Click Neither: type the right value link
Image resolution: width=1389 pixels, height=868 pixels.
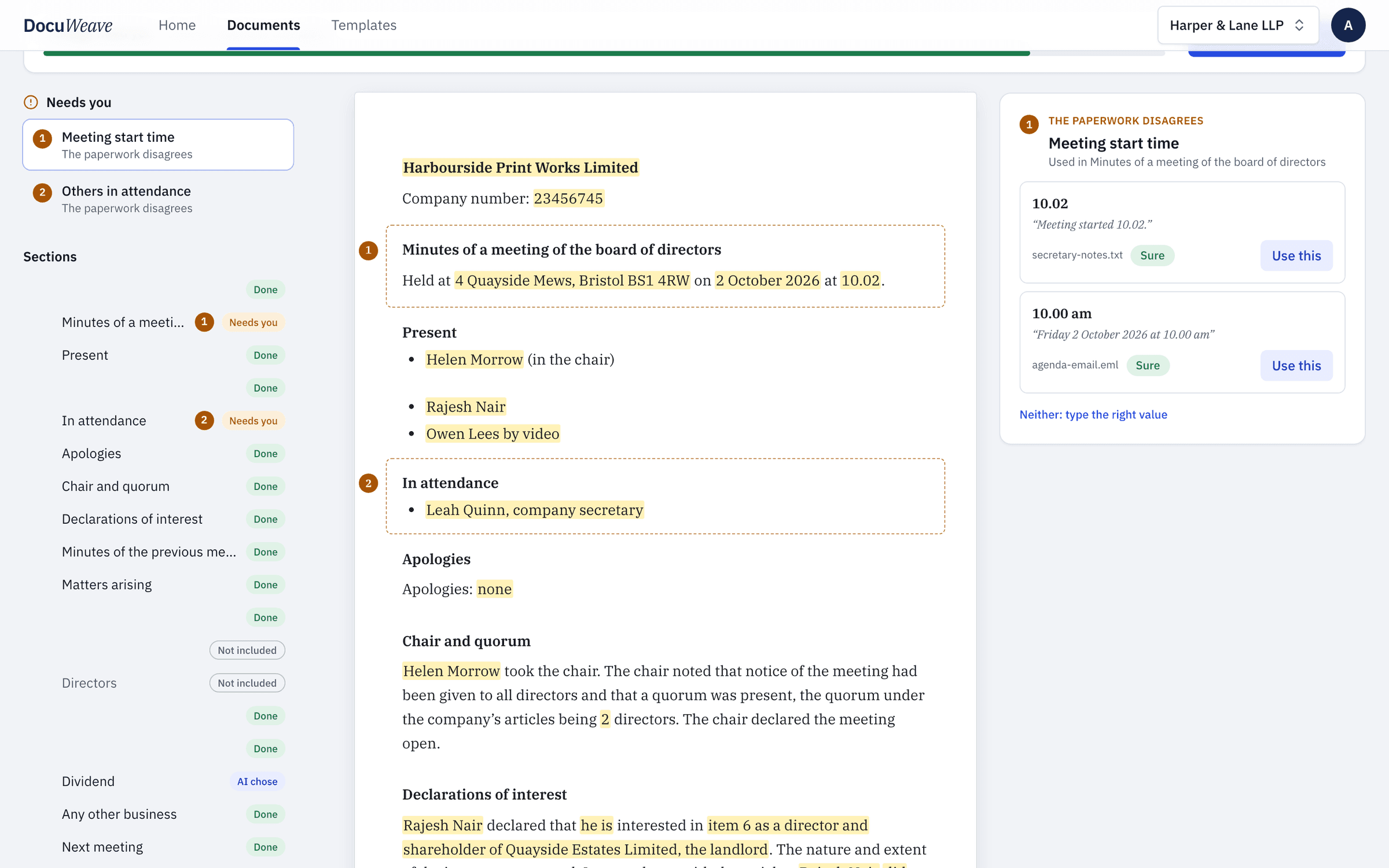1093,414
